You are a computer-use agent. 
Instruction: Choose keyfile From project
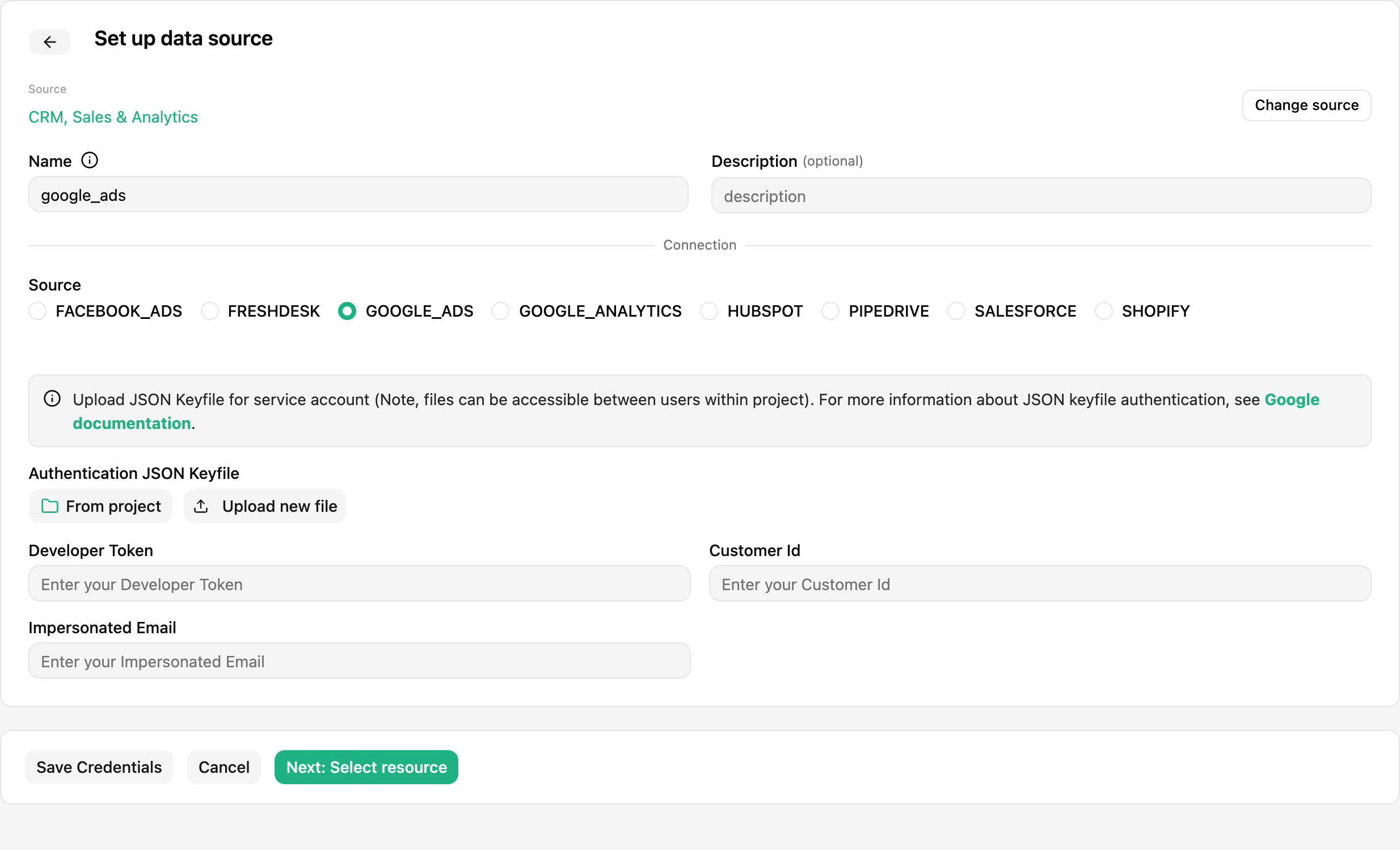101,506
